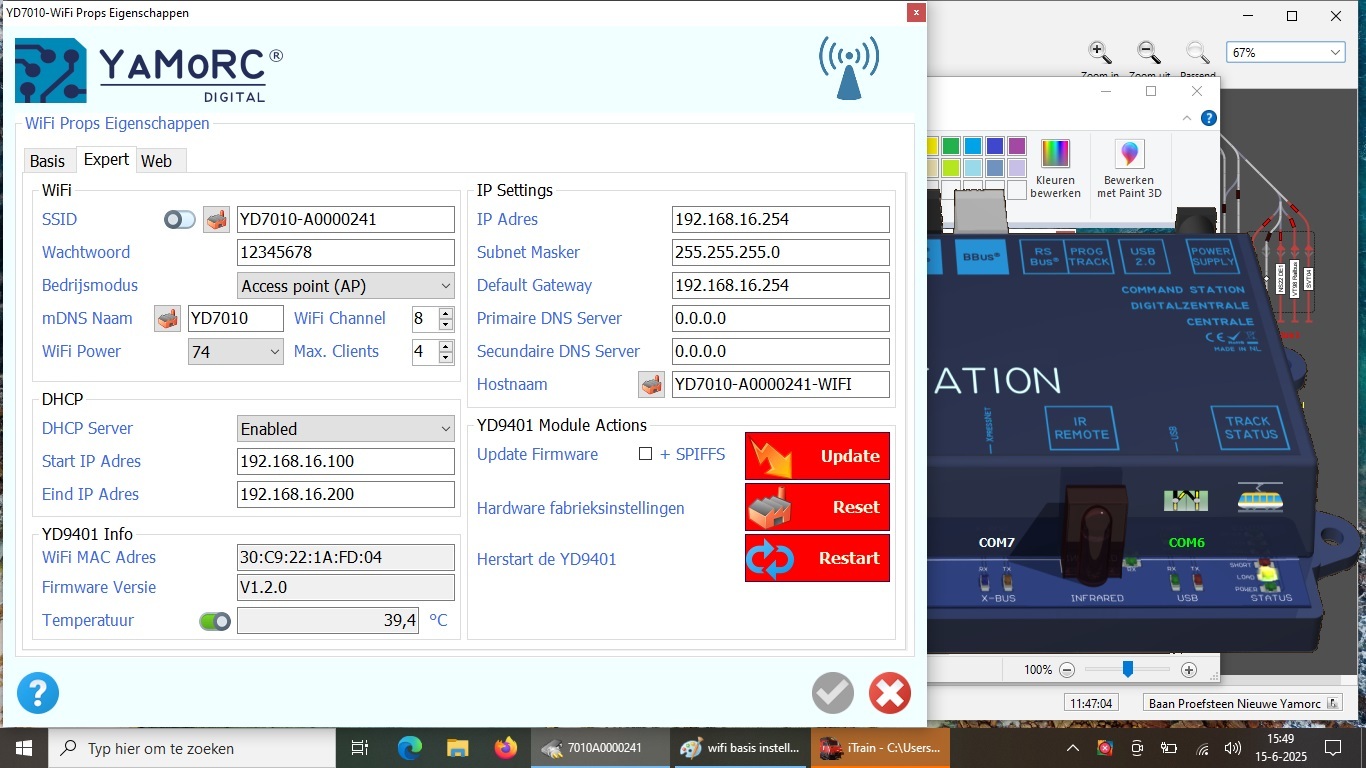1366x768 pixels.
Task: Click the WiFi antenna icon in header
Action: [849, 68]
